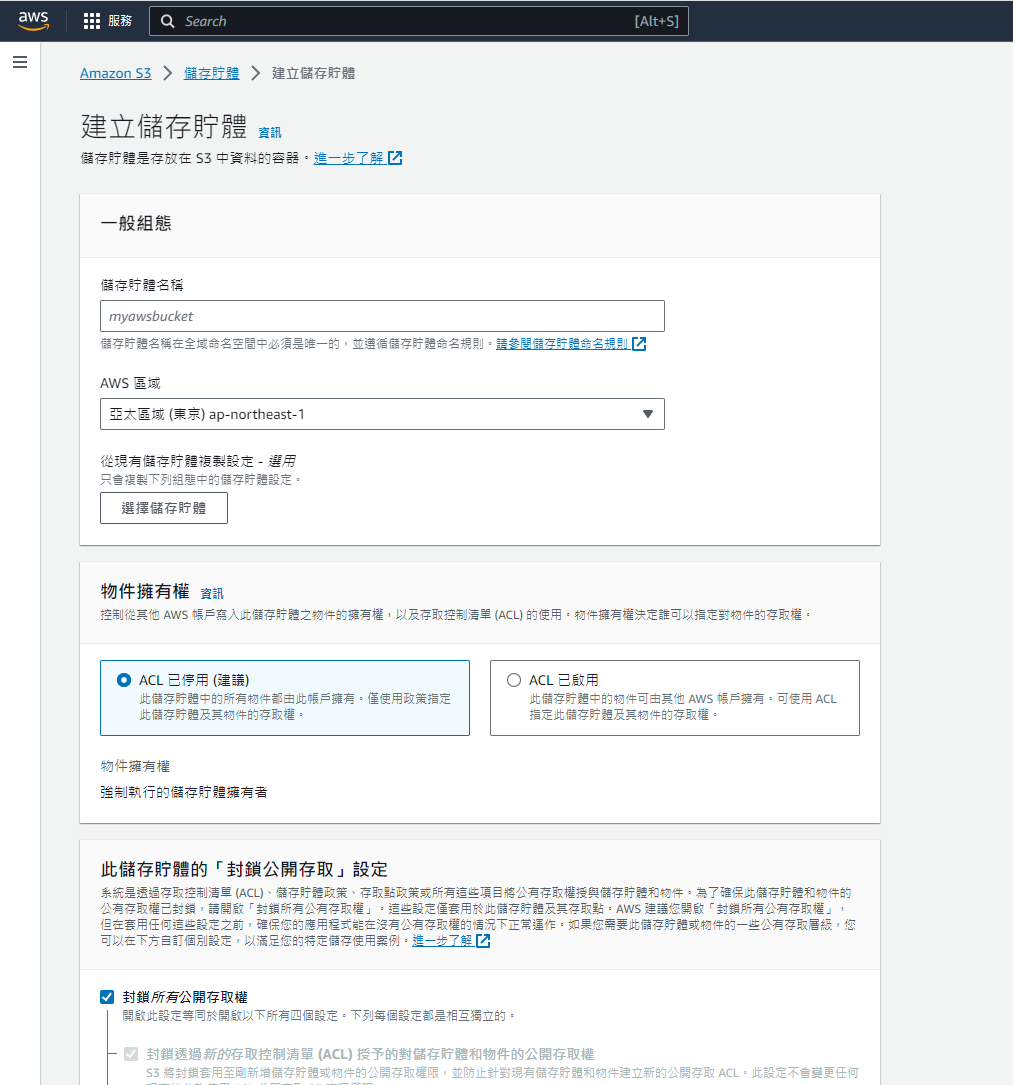The height and width of the screenshot is (1085, 1013).
Task: Open 資訊 link next to 建立儲存貯體 title
Action: pos(270,133)
